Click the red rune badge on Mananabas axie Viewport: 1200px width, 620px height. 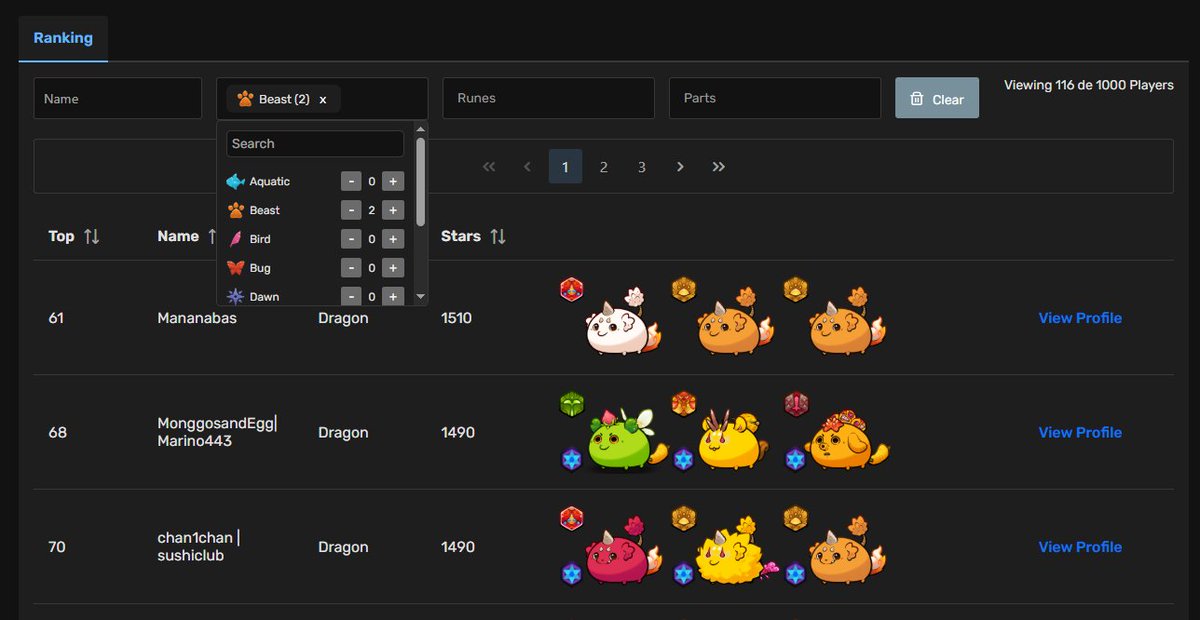tap(571, 290)
